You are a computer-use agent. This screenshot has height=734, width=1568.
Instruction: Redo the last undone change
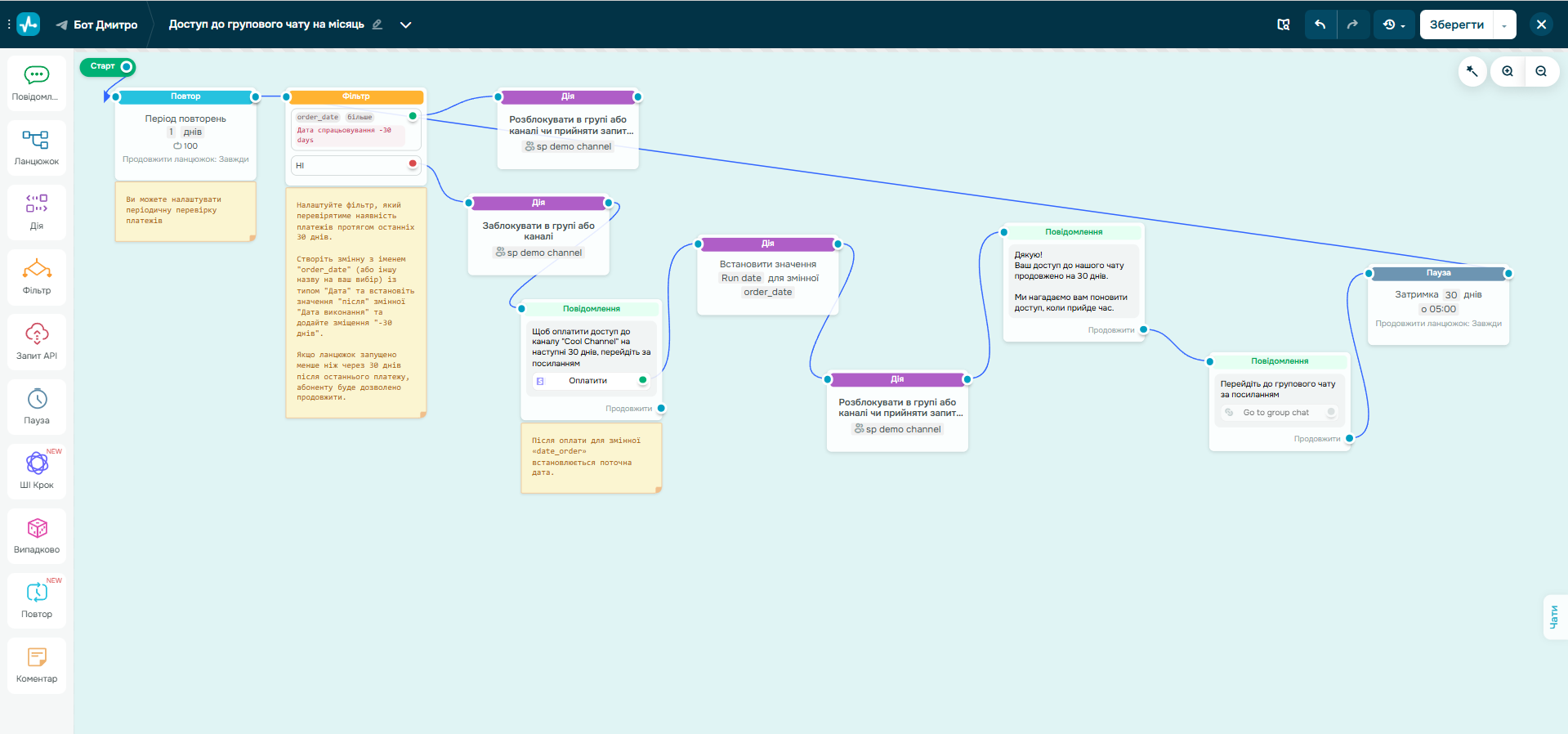tap(1352, 25)
